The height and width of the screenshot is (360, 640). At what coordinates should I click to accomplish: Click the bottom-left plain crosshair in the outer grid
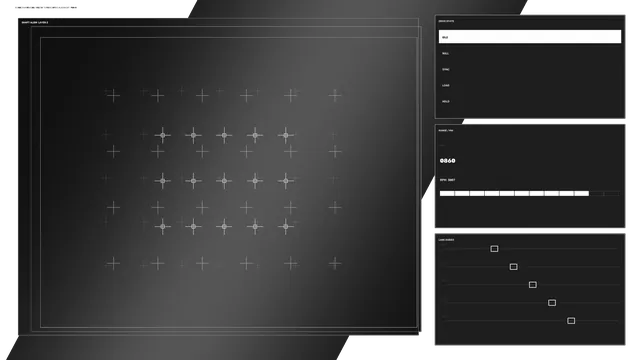pyautogui.click(x=113, y=263)
